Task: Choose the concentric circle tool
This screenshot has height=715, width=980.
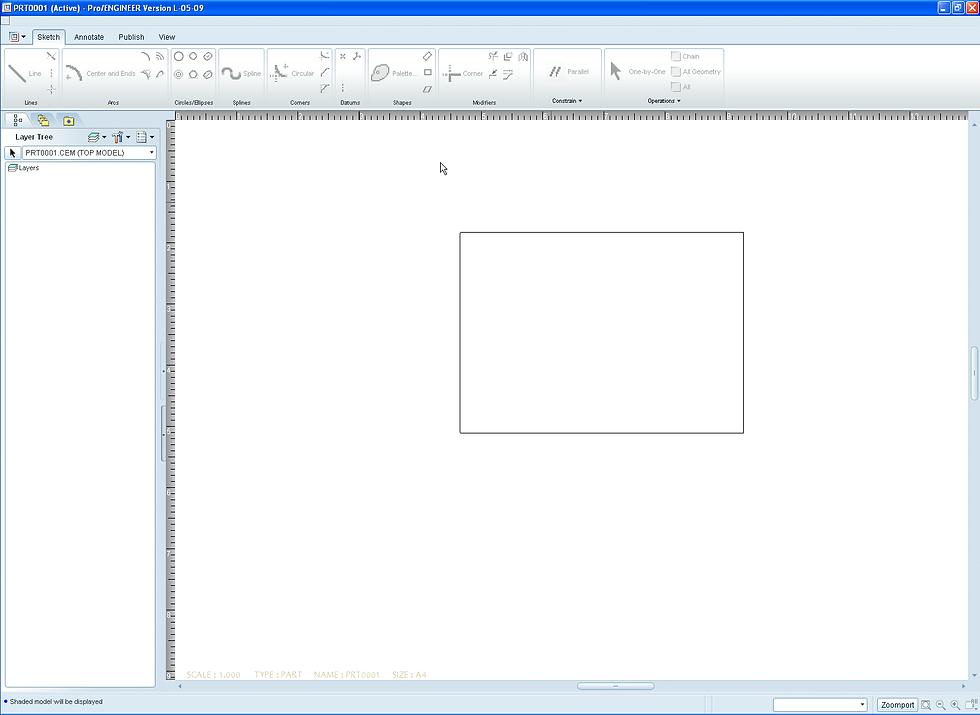Action: click(178, 74)
